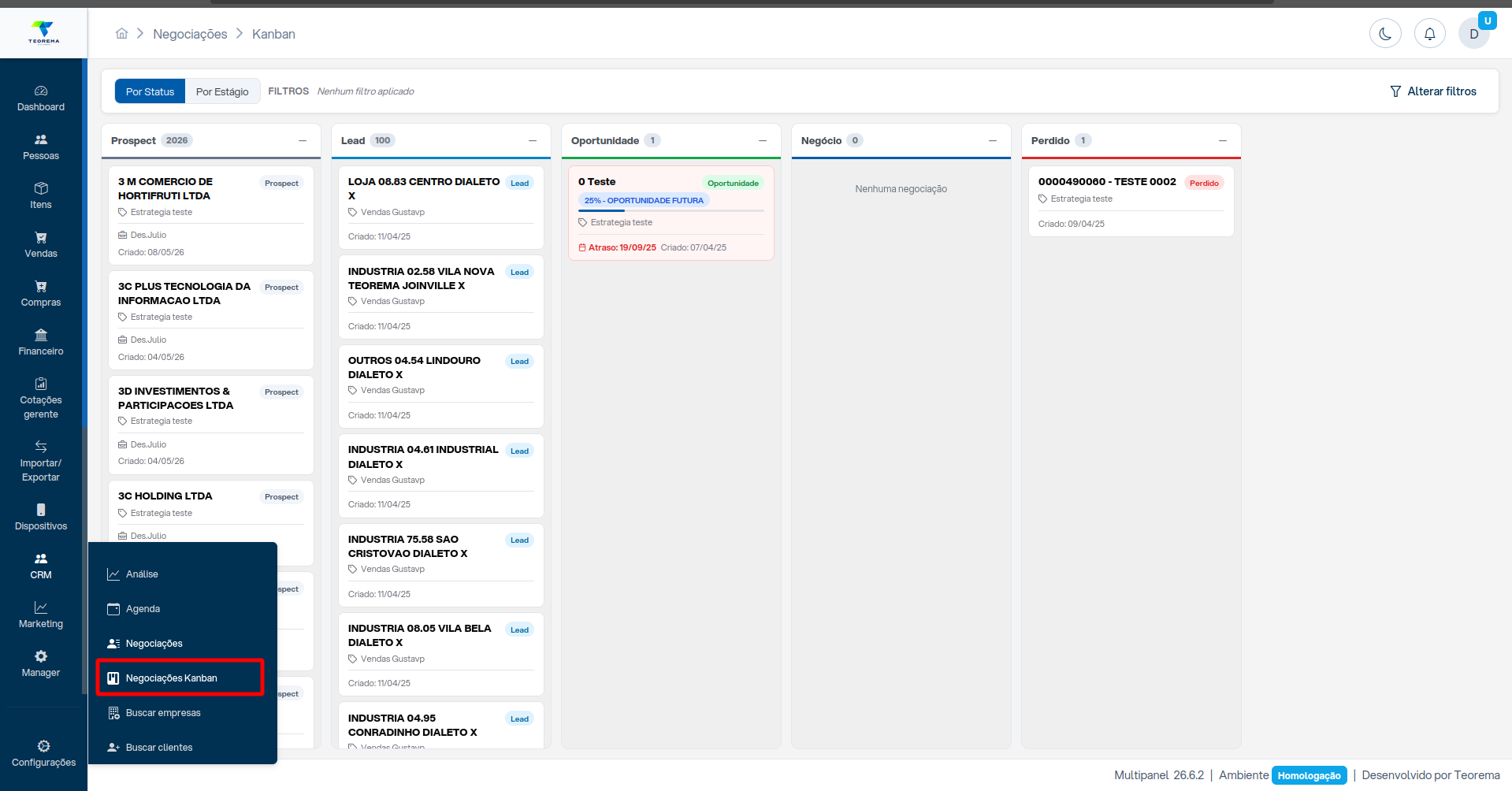Toggle dark mode moon icon
The width and height of the screenshot is (1512, 791).
(1385, 34)
